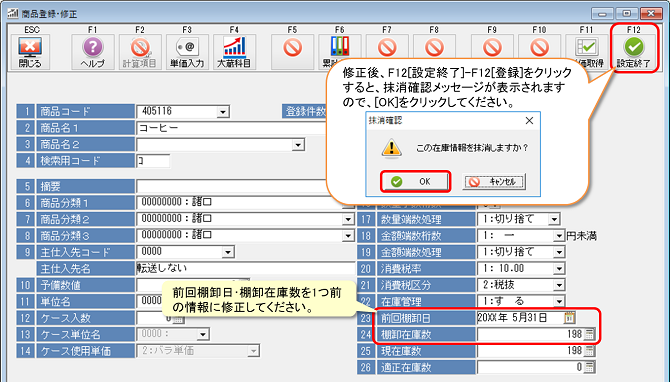
Task: Open 金額端数処理 dropdown
Action: pos(559,252)
